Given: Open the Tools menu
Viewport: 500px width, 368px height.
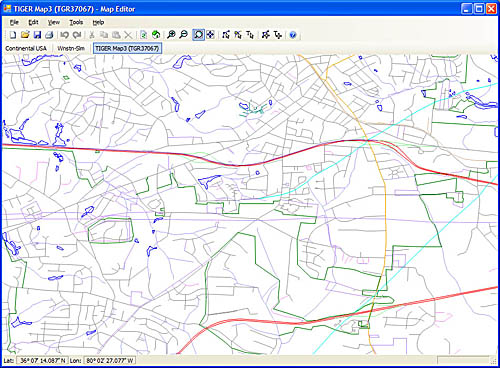Looking at the screenshot, I should pyautogui.click(x=76, y=22).
